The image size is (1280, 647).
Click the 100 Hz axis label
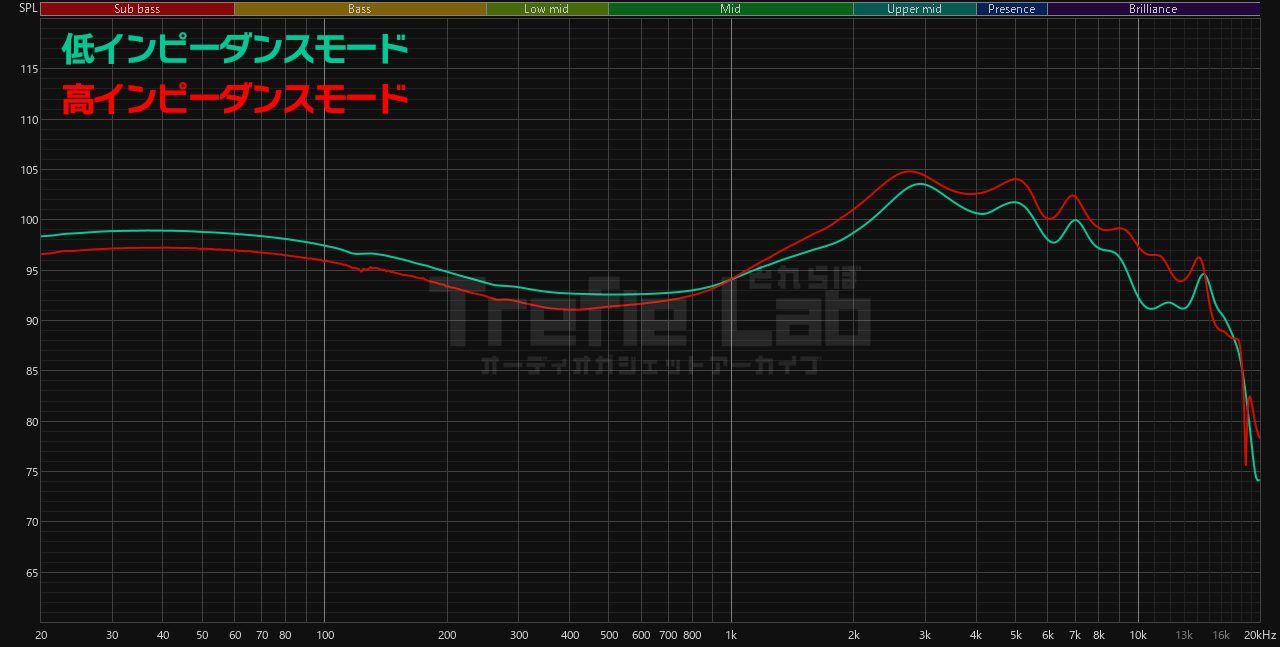coord(324,635)
